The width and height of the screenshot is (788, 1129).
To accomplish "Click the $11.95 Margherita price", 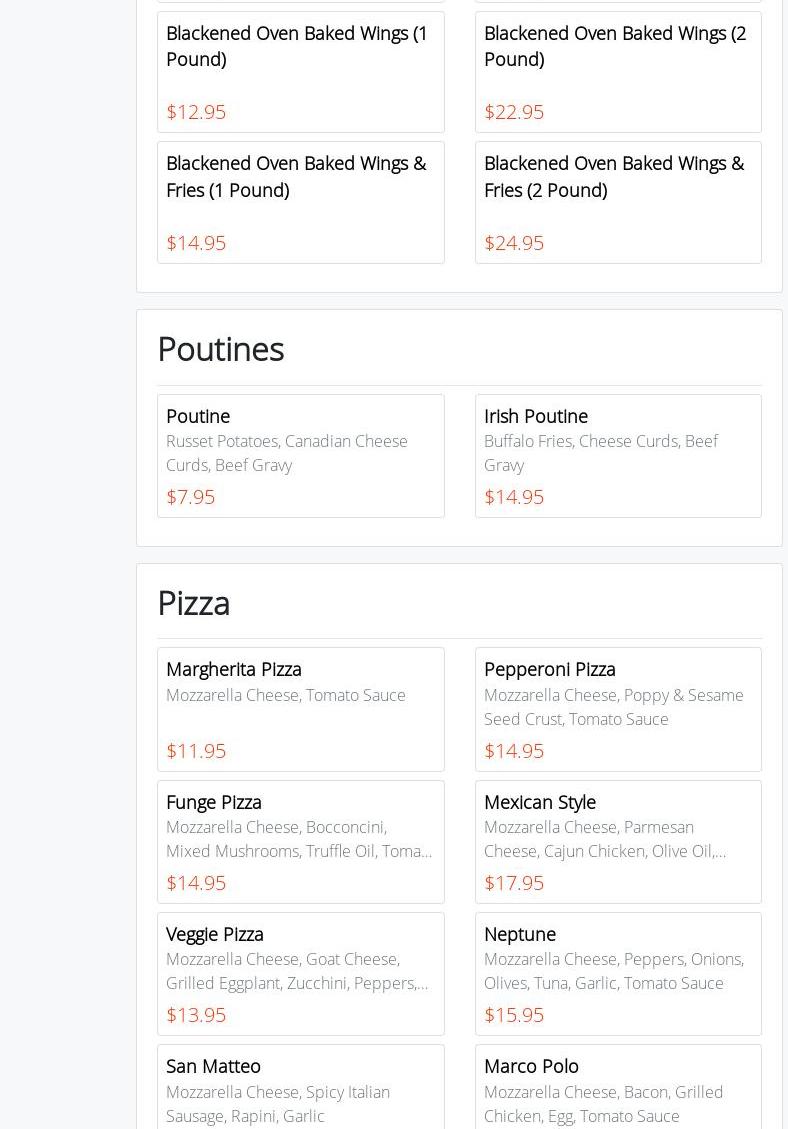I will click(196, 751).
